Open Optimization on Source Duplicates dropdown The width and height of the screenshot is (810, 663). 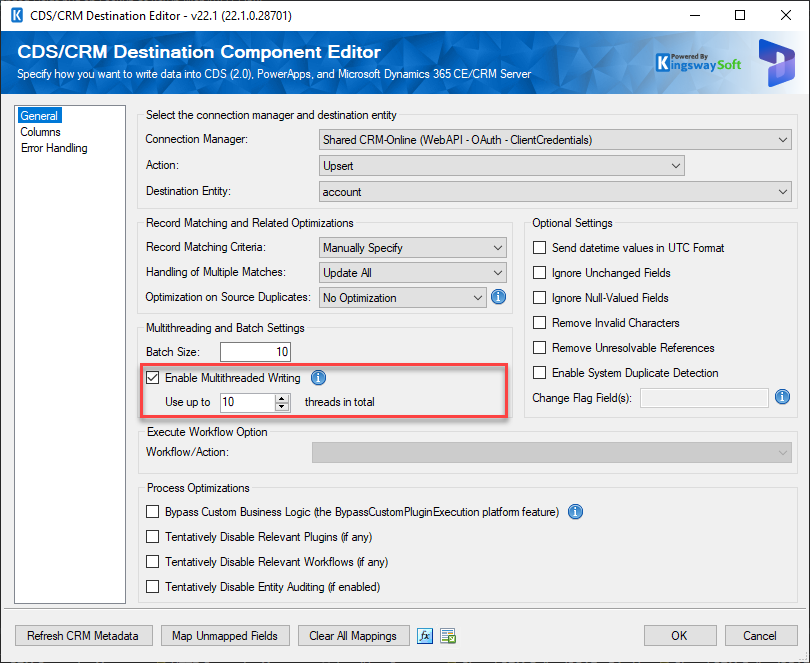click(402, 298)
